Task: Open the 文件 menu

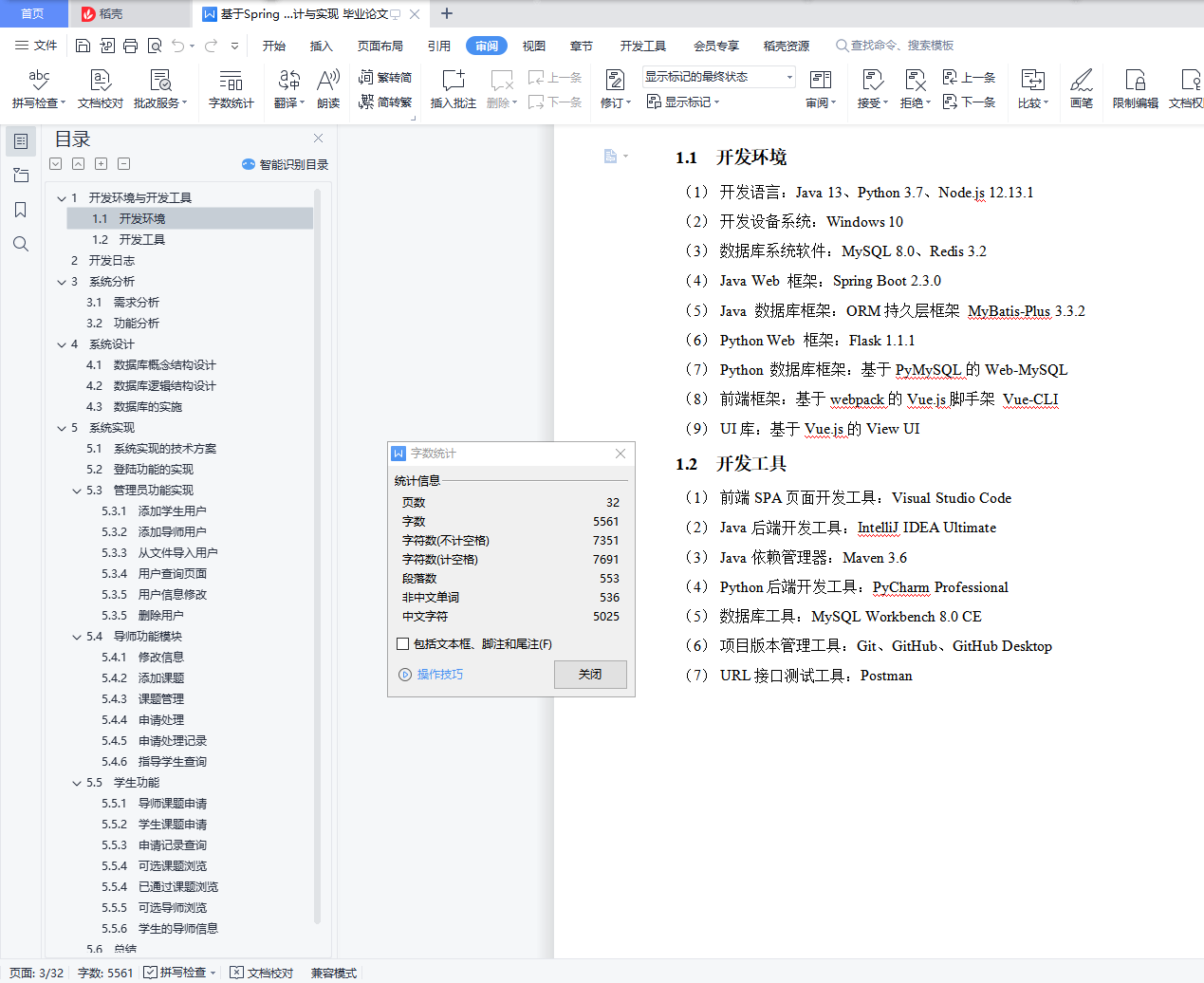Action: [x=36, y=46]
